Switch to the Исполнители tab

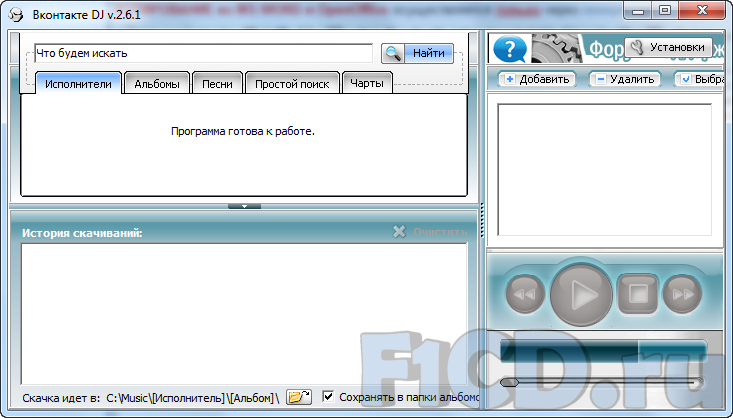[79, 84]
